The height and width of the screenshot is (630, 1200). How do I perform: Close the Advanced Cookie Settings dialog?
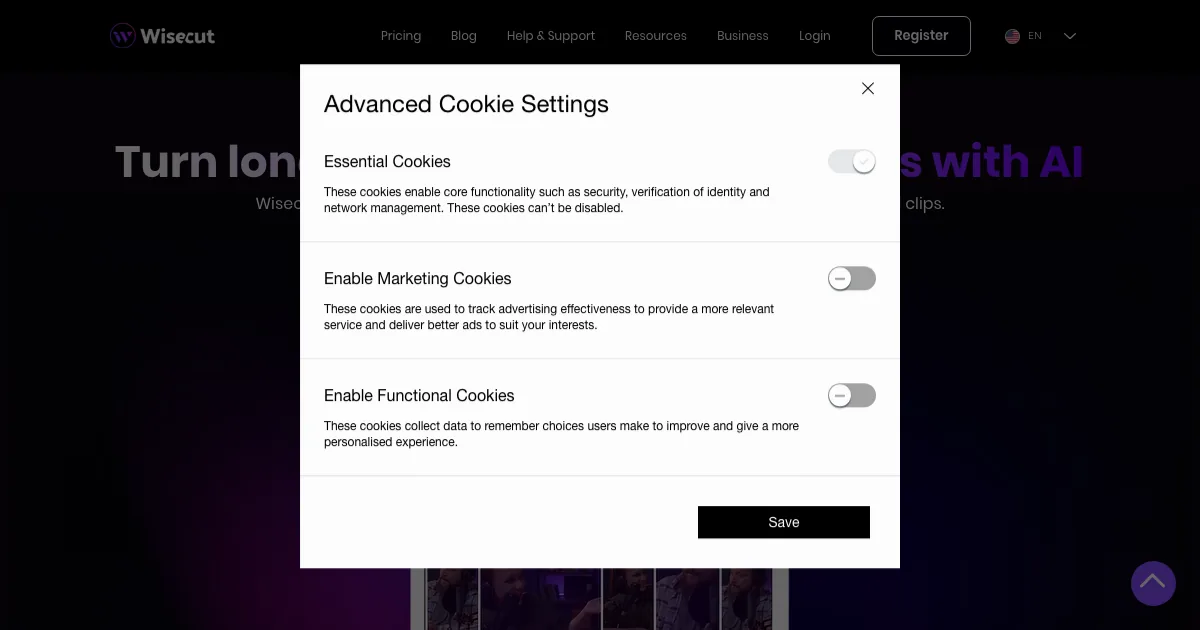[x=868, y=88]
